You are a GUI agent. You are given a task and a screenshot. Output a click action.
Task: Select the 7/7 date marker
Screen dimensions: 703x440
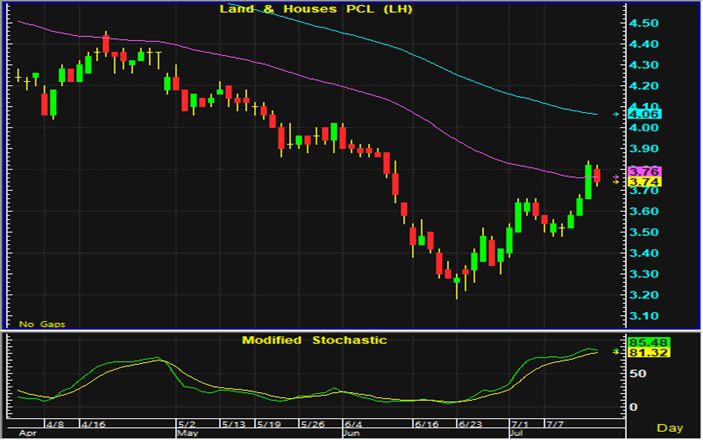pyautogui.click(x=557, y=424)
